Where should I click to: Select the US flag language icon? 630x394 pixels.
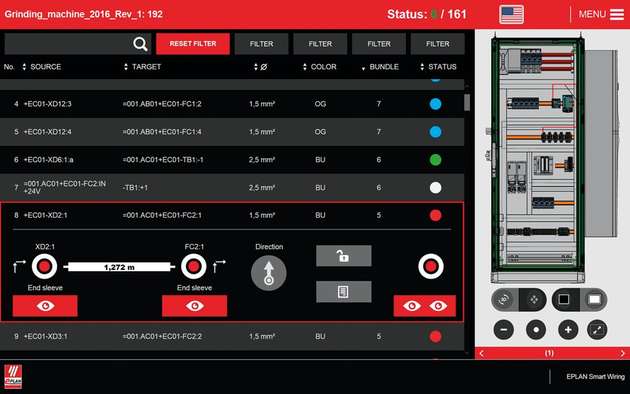[511, 14]
